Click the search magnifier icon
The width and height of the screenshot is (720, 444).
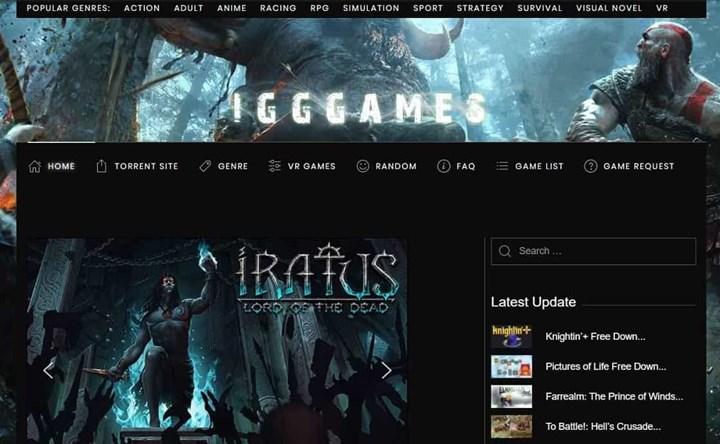(505, 251)
